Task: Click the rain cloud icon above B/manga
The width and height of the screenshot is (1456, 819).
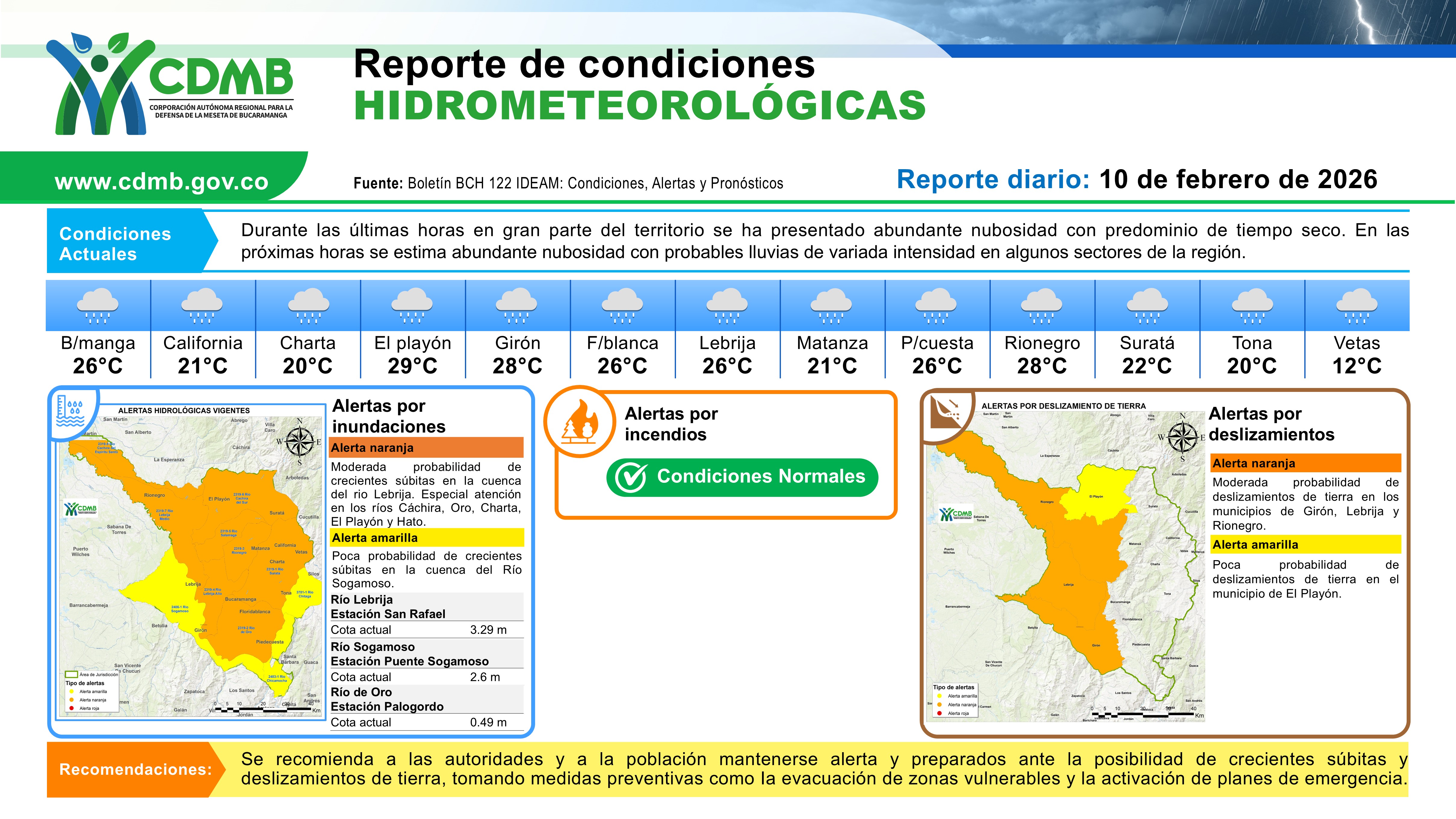Action: tap(98, 305)
